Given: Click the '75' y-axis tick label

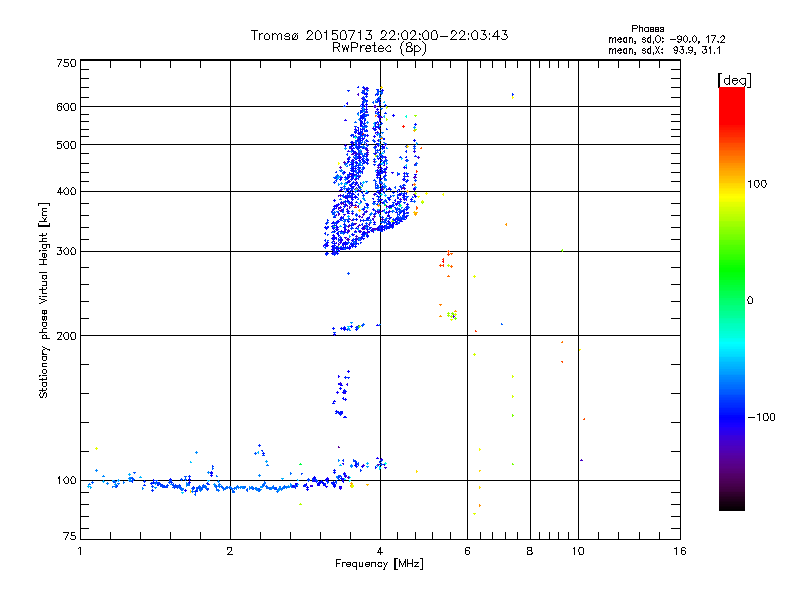Looking at the screenshot, I should pyautogui.click(x=70, y=536).
